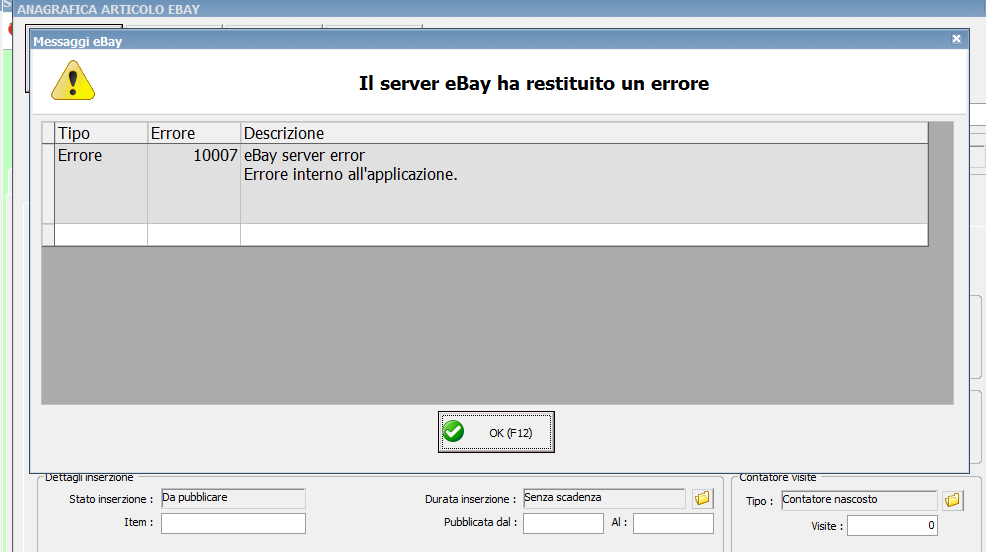Open folder icon beside Contatore nascosto
986x552 pixels.
[x=953, y=500]
